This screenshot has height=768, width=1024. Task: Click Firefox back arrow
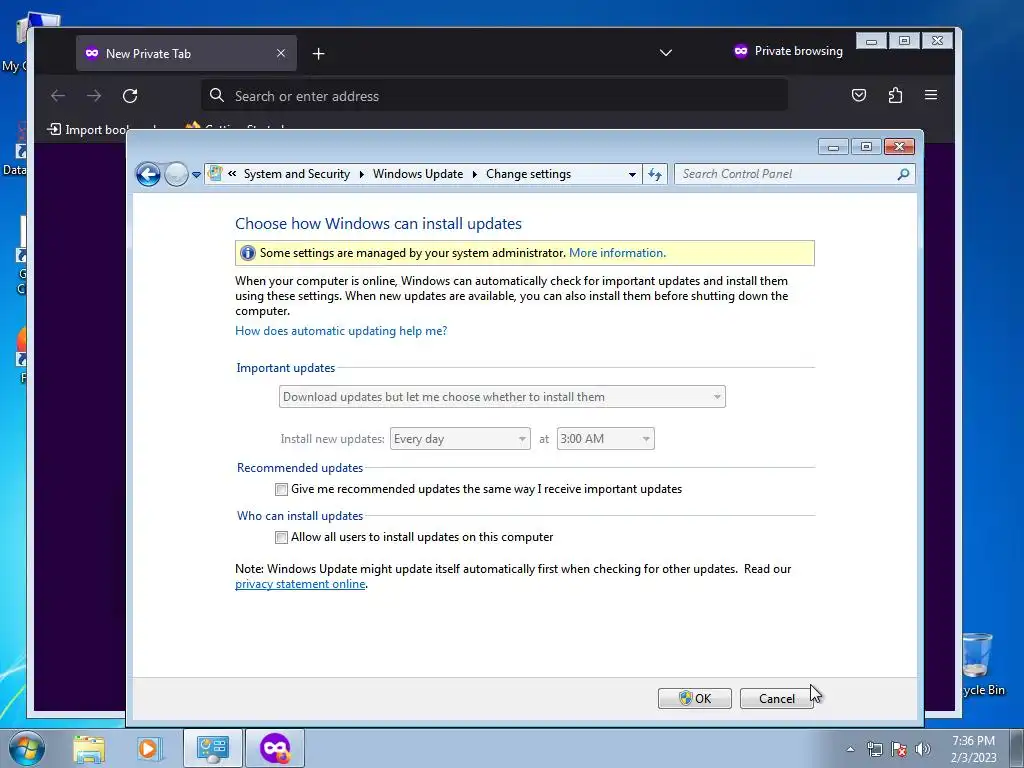tap(58, 96)
